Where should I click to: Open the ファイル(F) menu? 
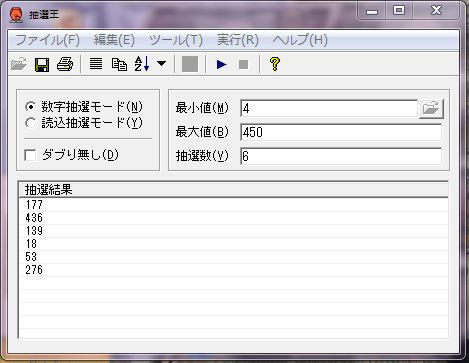click(48, 40)
